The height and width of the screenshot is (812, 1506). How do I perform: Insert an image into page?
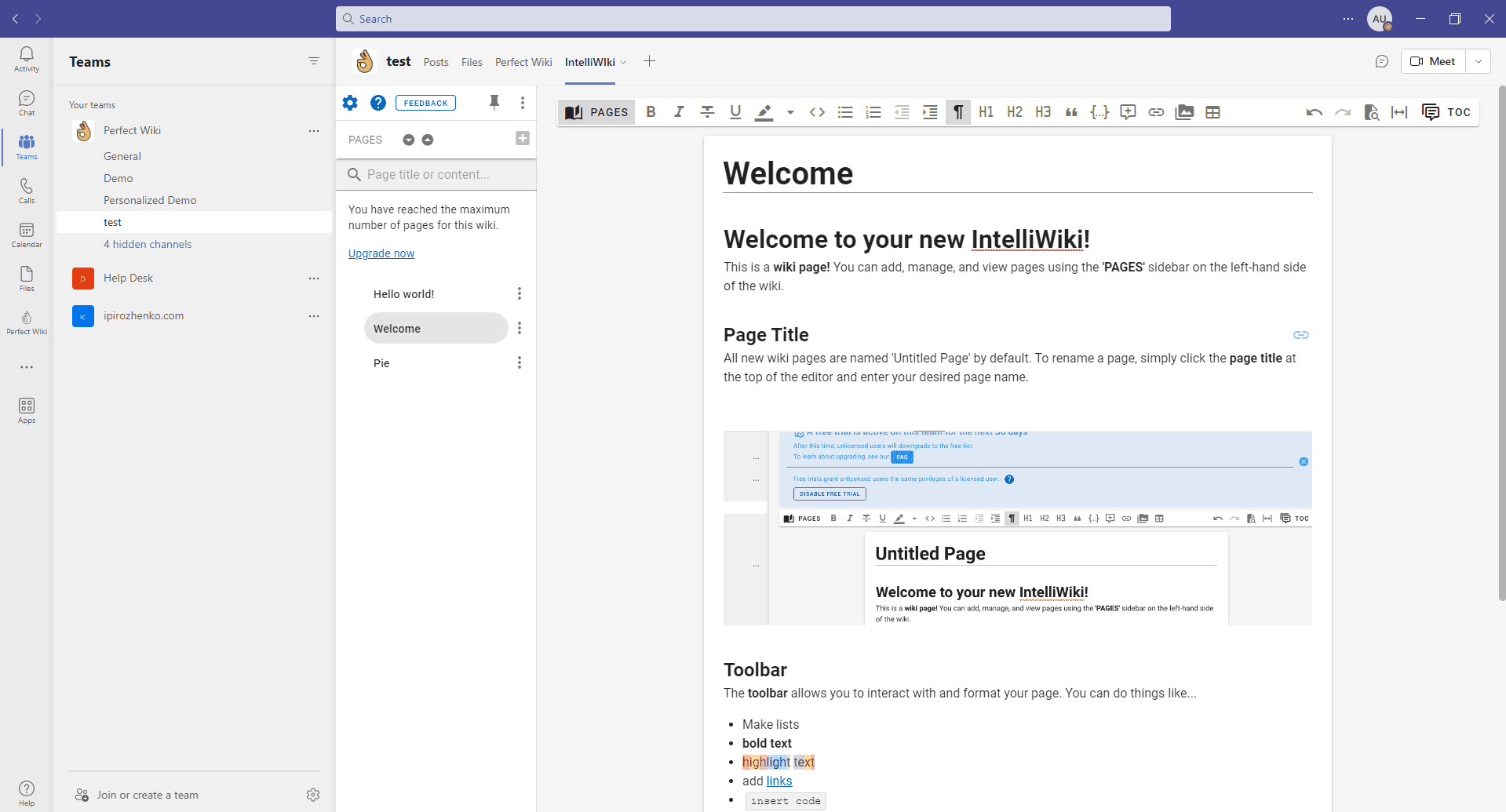pyautogui.click(x=1184, y=112)
